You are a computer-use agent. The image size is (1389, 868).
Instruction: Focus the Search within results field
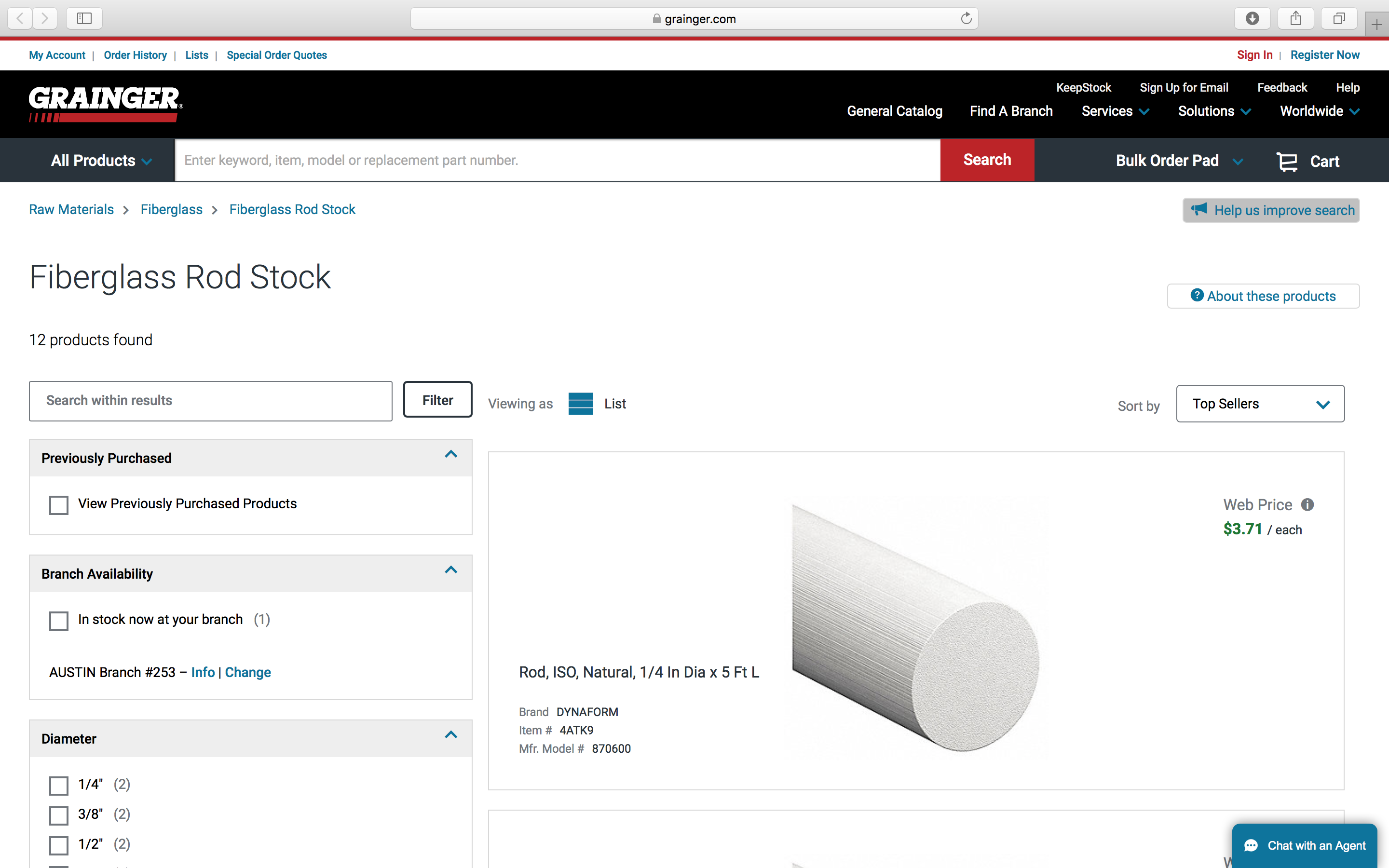point(211,401)
